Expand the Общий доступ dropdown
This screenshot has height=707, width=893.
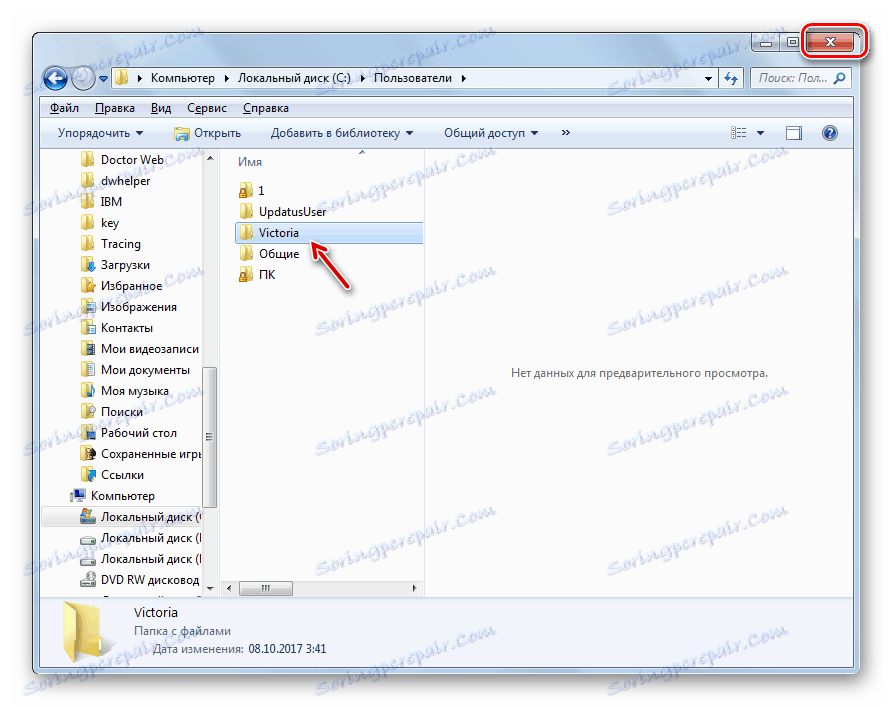pos(491,133)
